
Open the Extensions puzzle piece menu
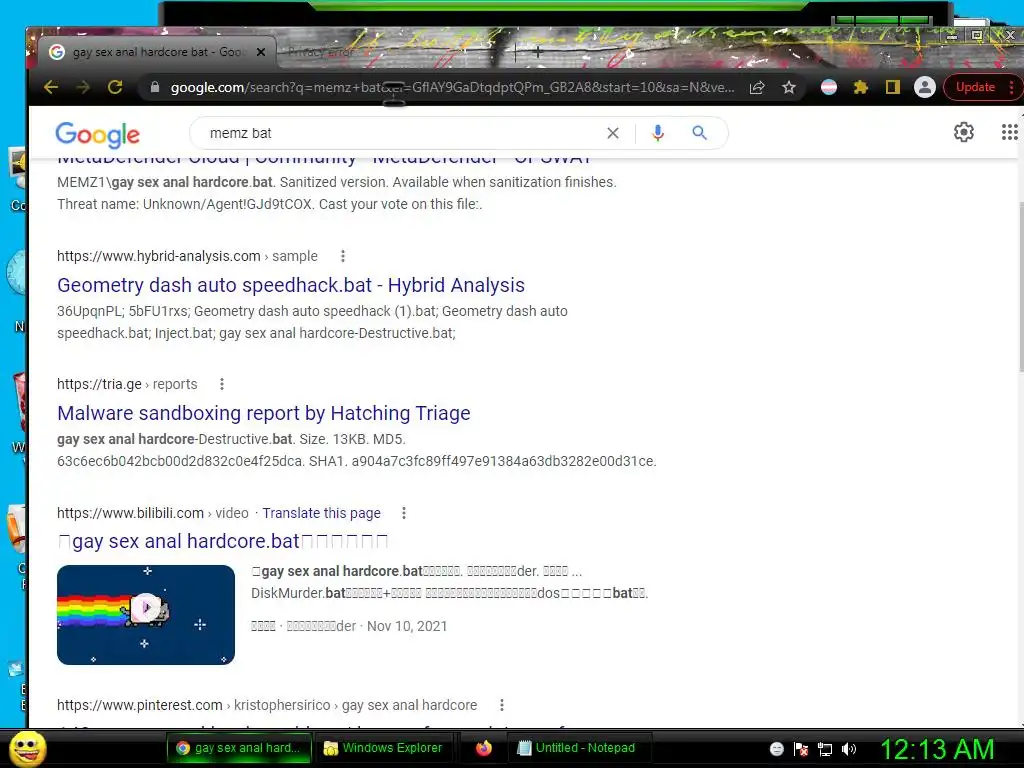point(861,88)
